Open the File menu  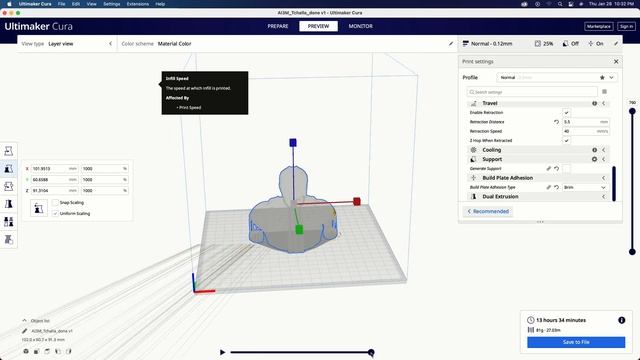point(61,4)
